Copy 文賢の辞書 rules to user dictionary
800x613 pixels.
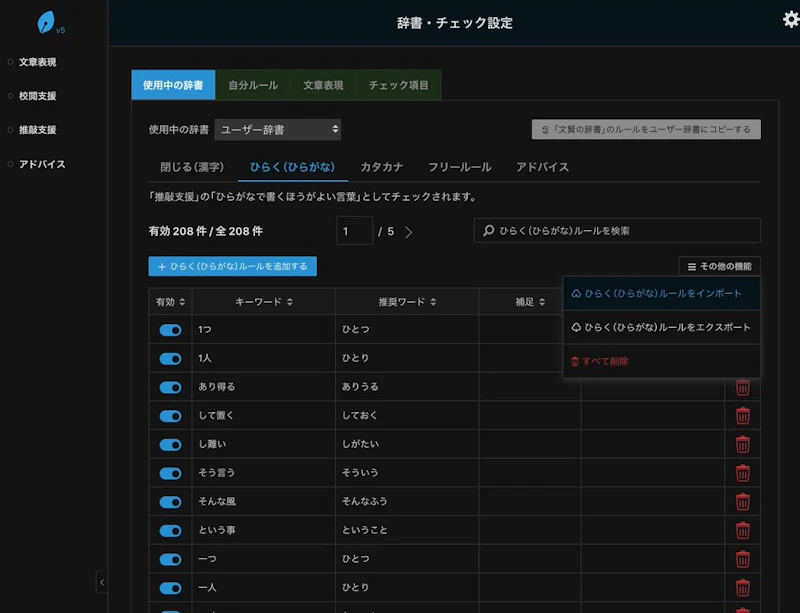(647, 129)
